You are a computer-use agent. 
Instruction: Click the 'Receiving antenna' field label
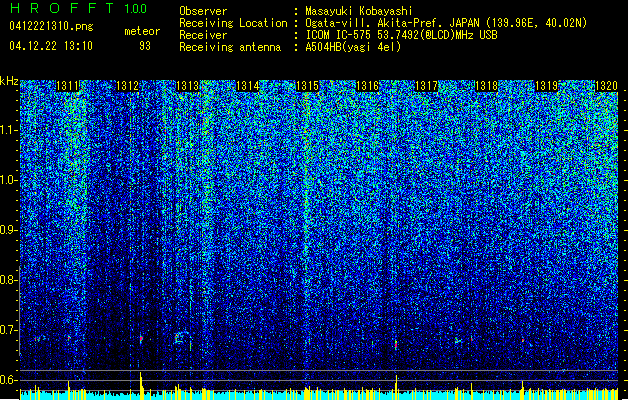pos(230,47)
